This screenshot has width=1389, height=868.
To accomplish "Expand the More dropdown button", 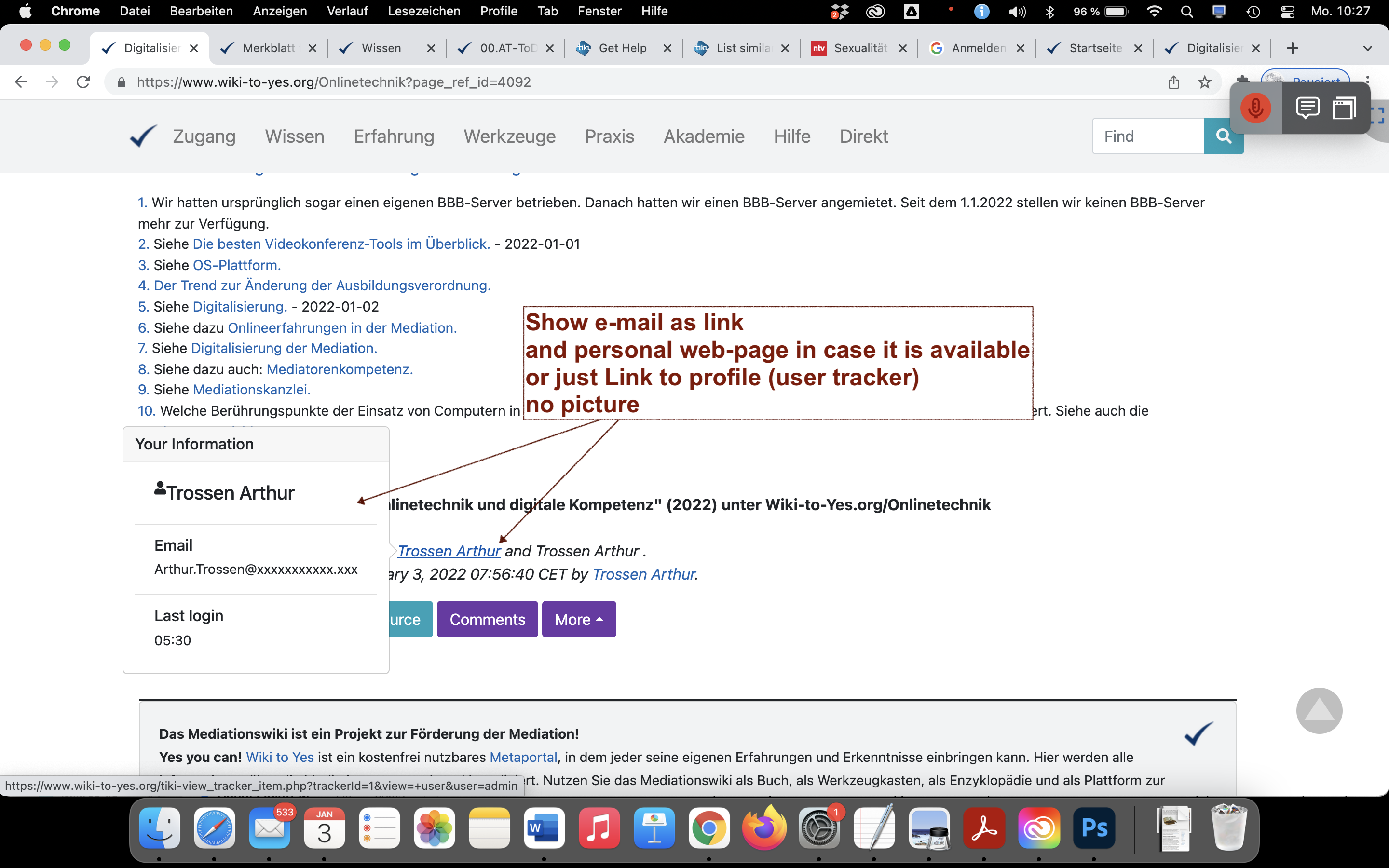I will tap(579, 620).
